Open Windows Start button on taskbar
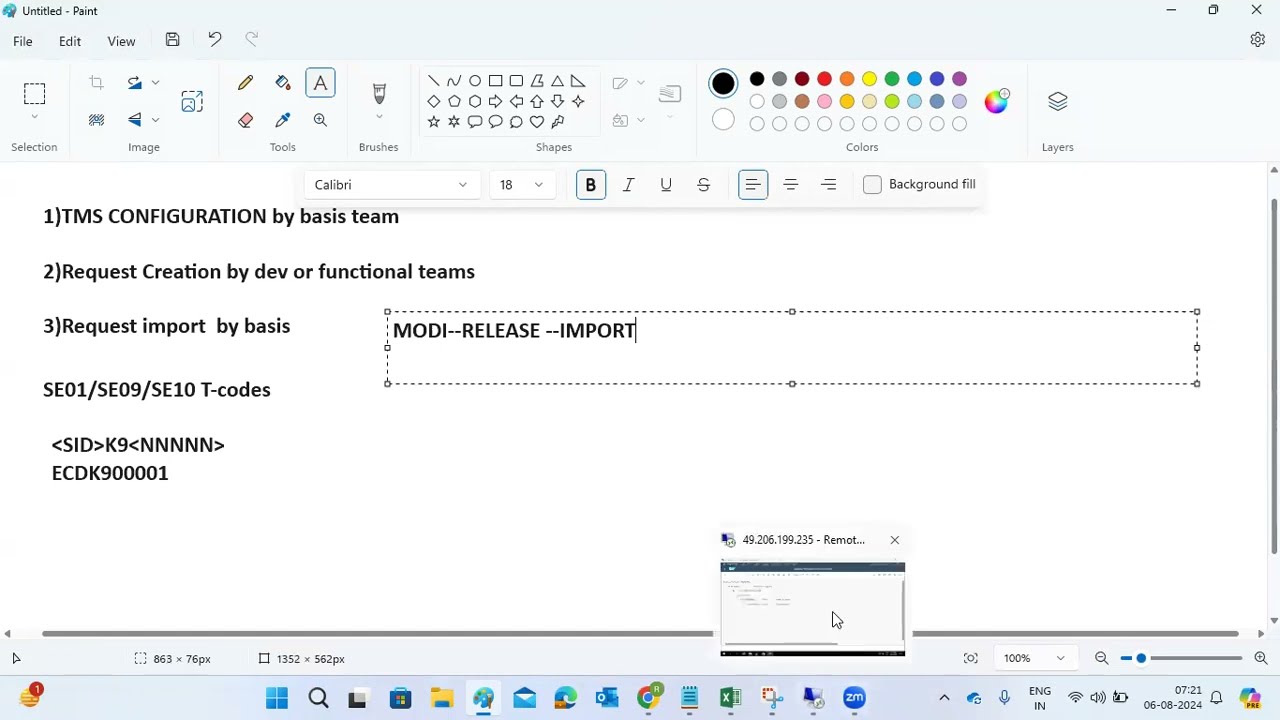The height and width of the screenshot is (720, 1280). point(277,698)
